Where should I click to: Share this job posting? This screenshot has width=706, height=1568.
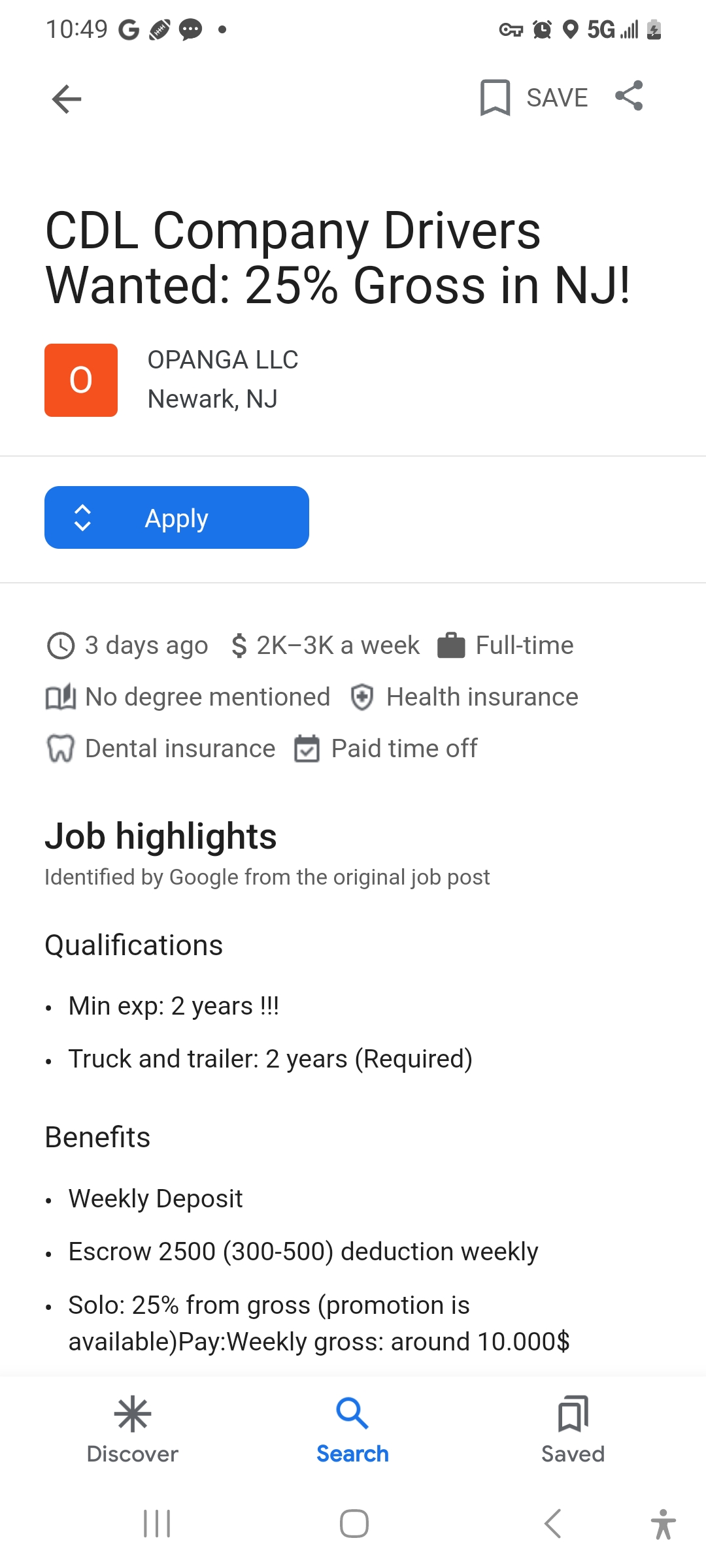point(629,96)
